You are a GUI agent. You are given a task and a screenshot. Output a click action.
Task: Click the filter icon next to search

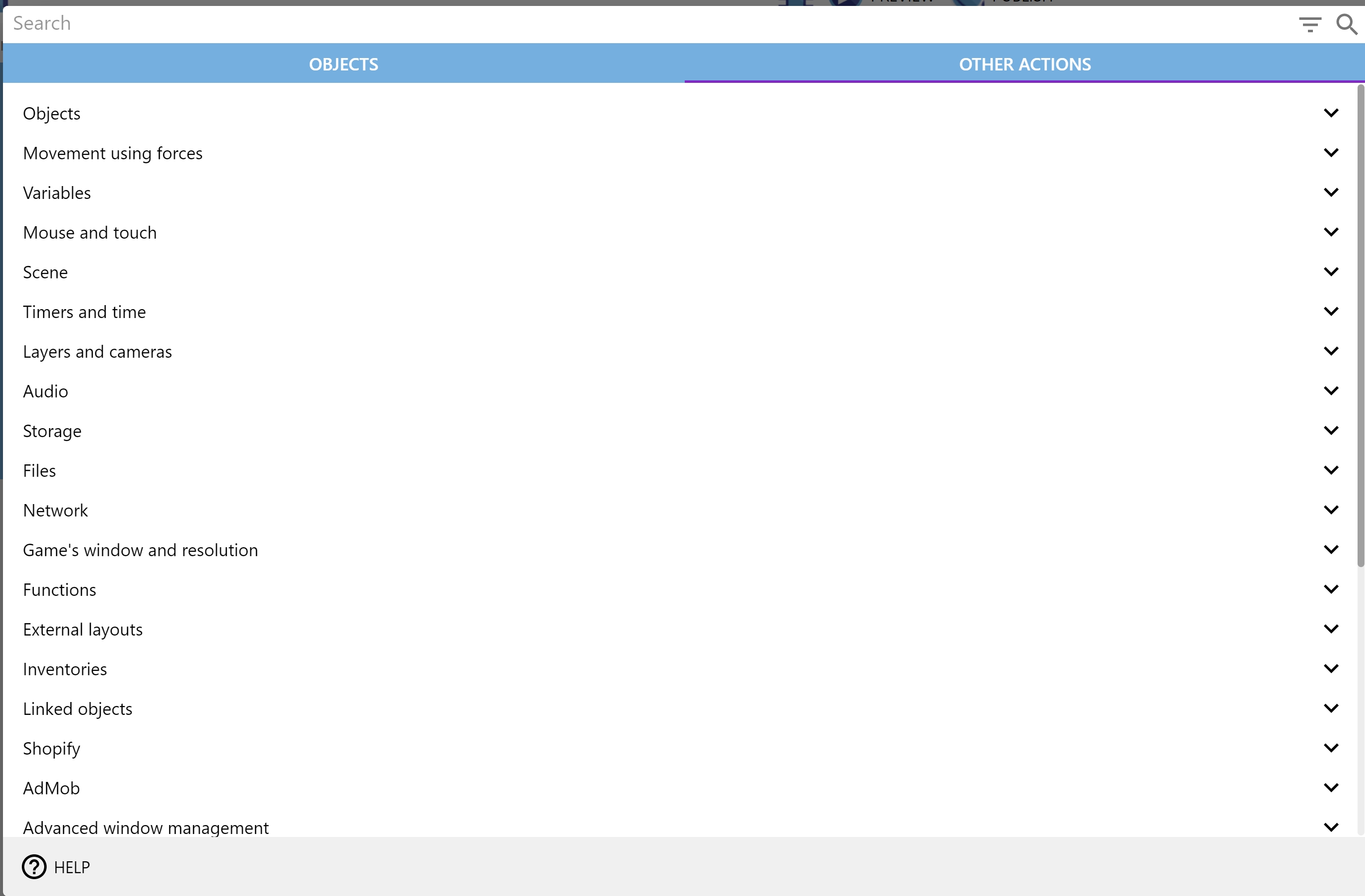(x=1309, y=24)
